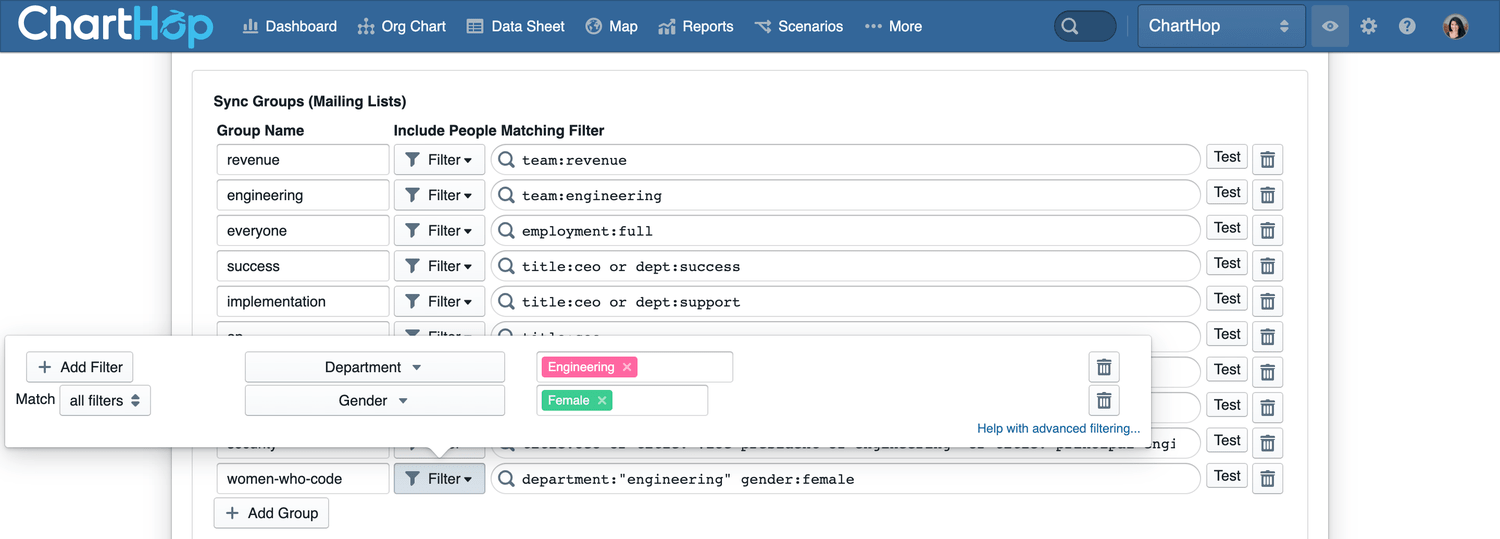1500x539 pixels.
Task: Delete the everyone group
Action: [x=1267, y=231]
